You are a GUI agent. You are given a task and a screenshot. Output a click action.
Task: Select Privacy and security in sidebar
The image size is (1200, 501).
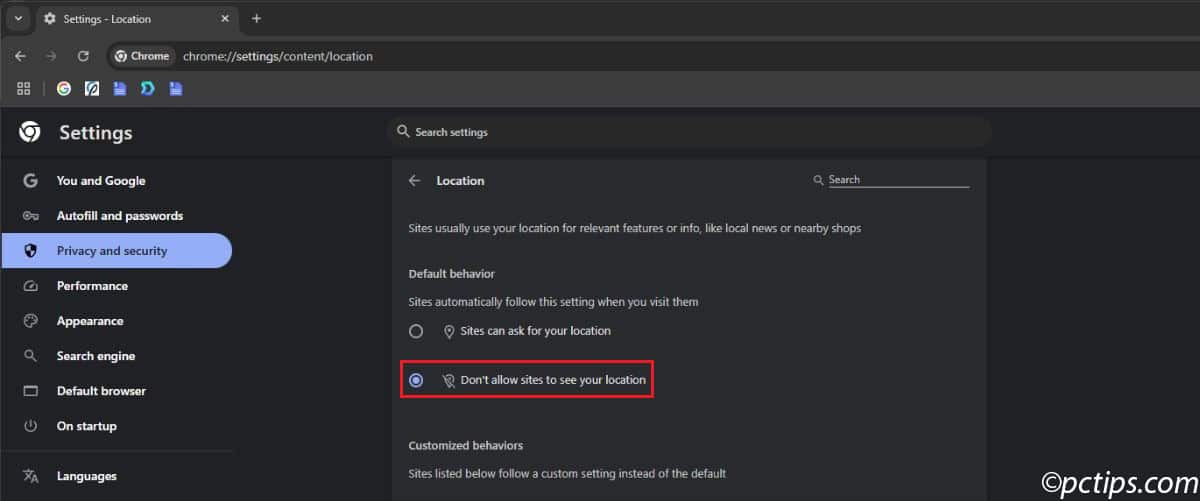tap(116, 251)
